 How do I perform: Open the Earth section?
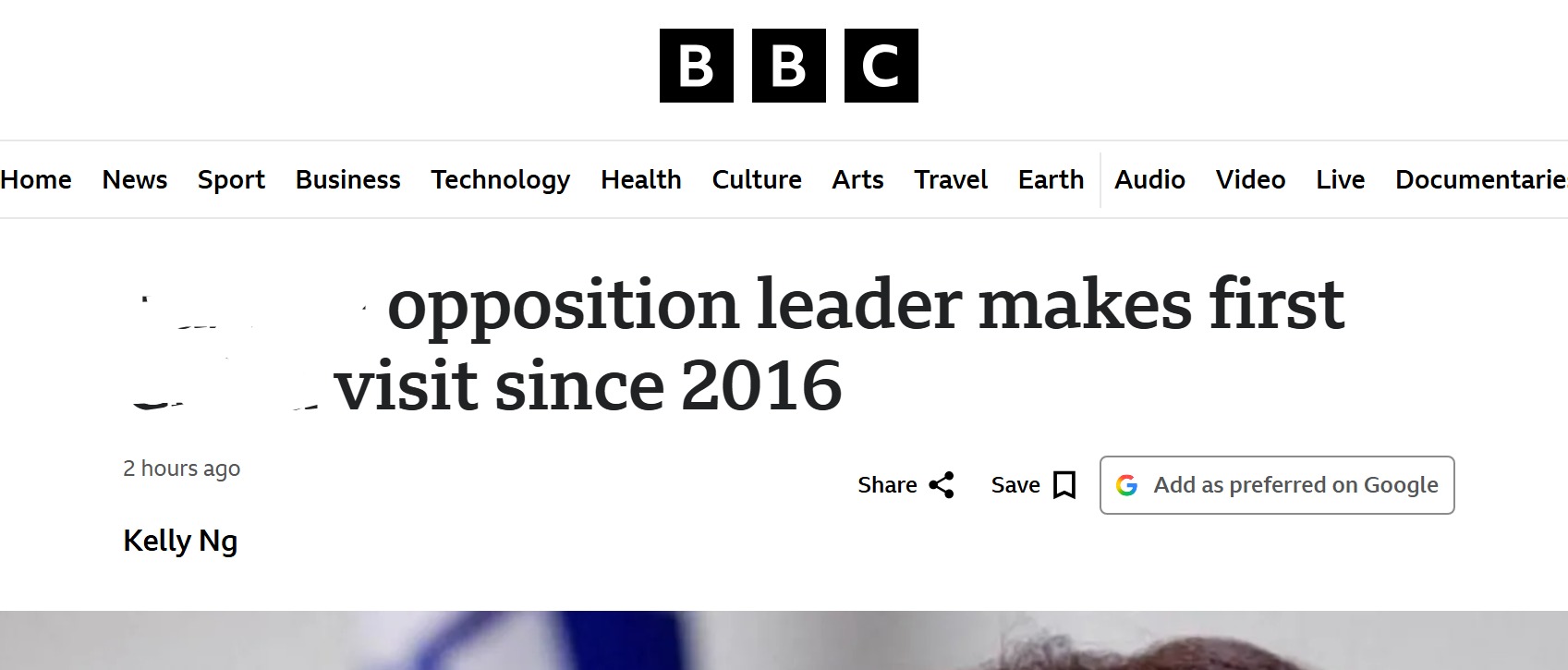point(1051,179)
